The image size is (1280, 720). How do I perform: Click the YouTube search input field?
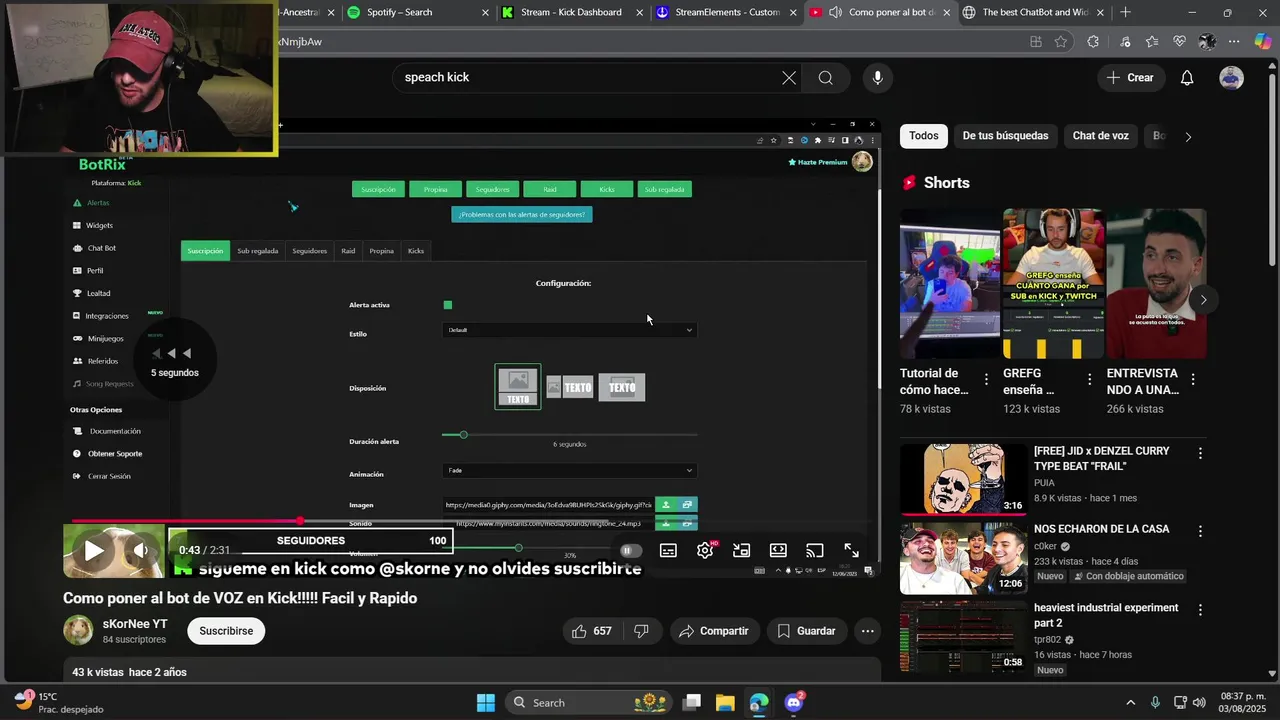click(x=588, y=78)
